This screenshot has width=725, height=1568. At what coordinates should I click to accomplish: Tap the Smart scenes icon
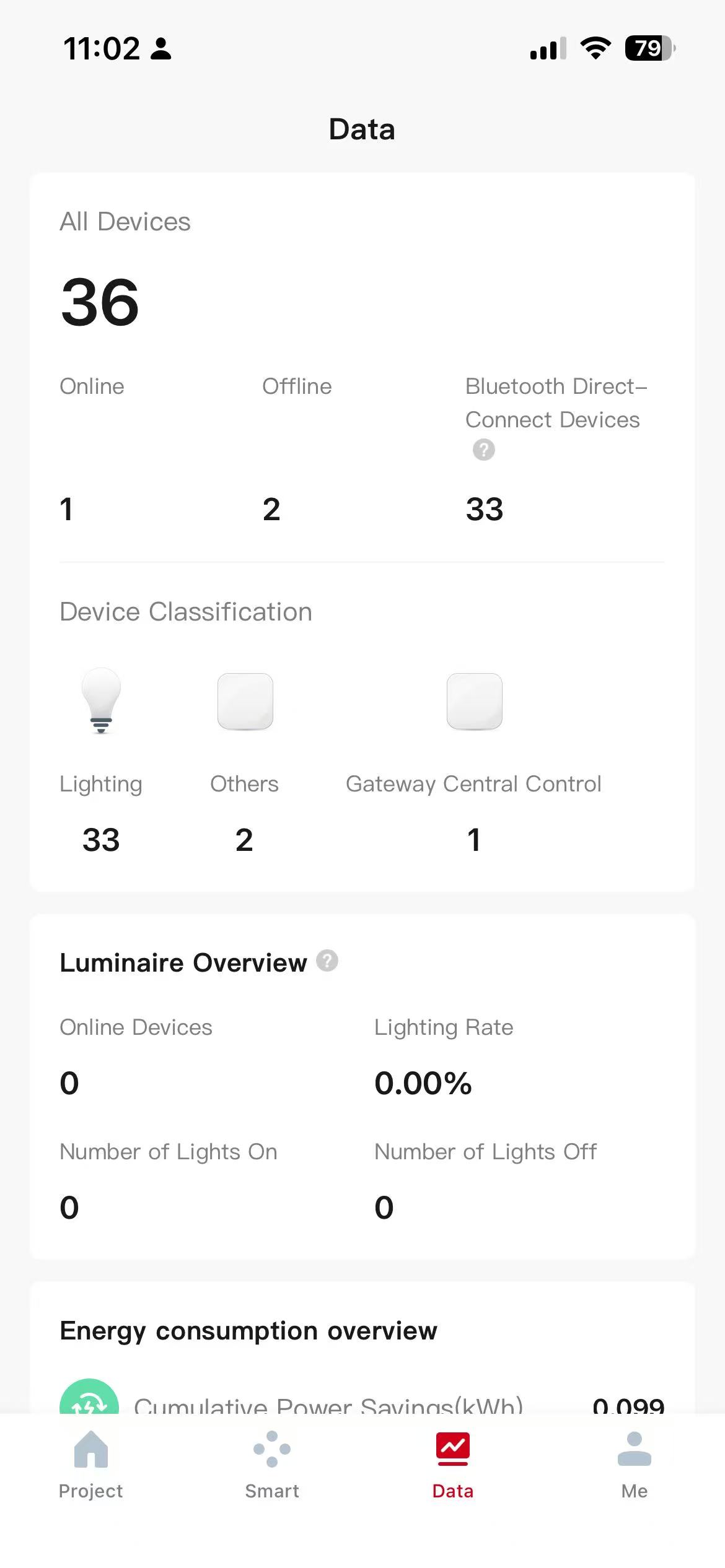[x=272, y=1449]
